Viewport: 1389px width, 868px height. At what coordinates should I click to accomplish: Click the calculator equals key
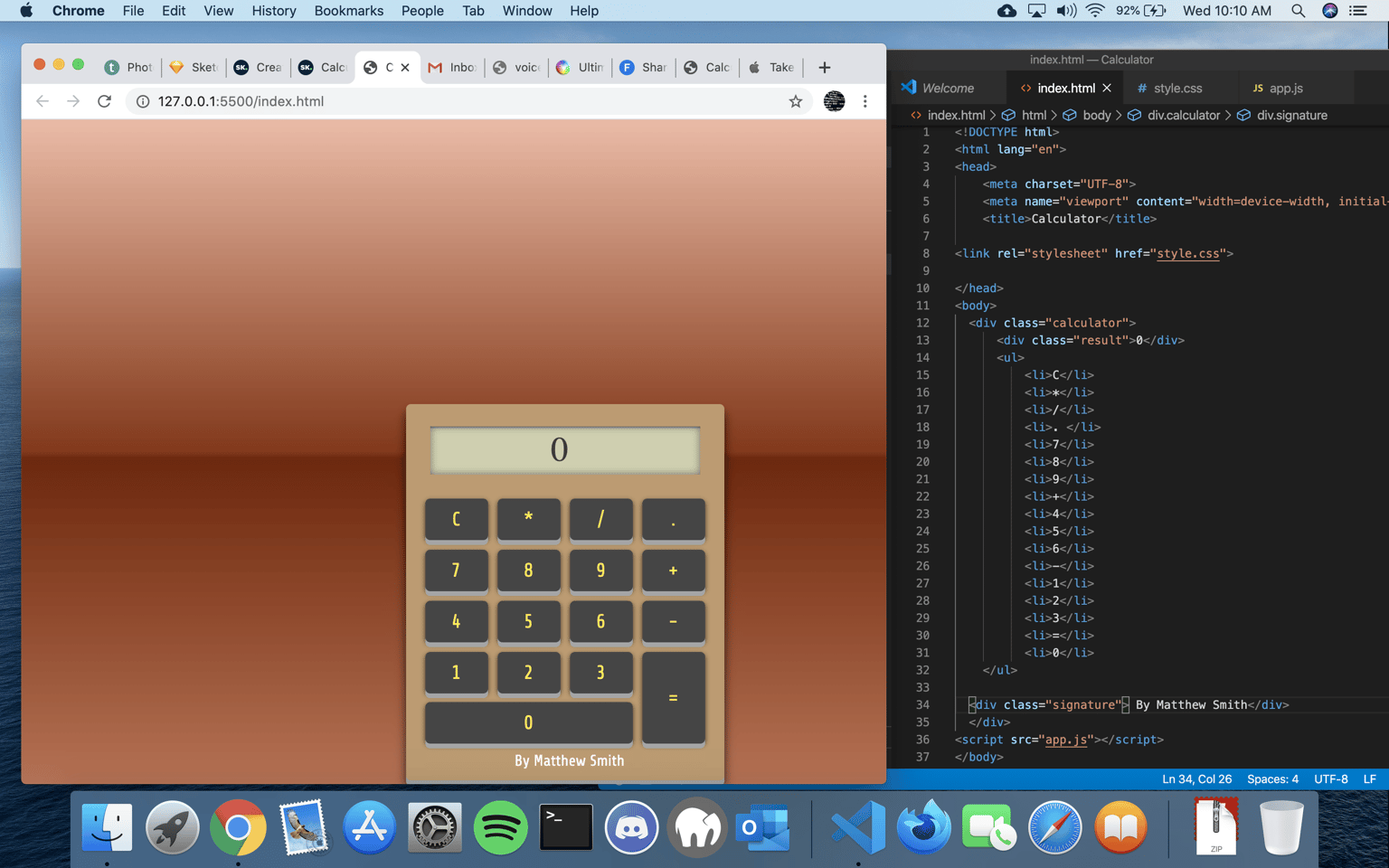[x=673, y=698]
